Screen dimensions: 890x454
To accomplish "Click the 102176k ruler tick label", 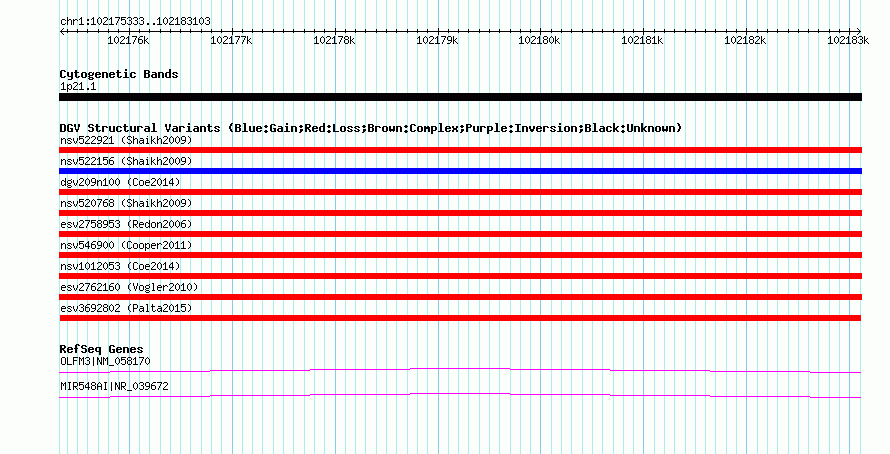I will 128,40.
